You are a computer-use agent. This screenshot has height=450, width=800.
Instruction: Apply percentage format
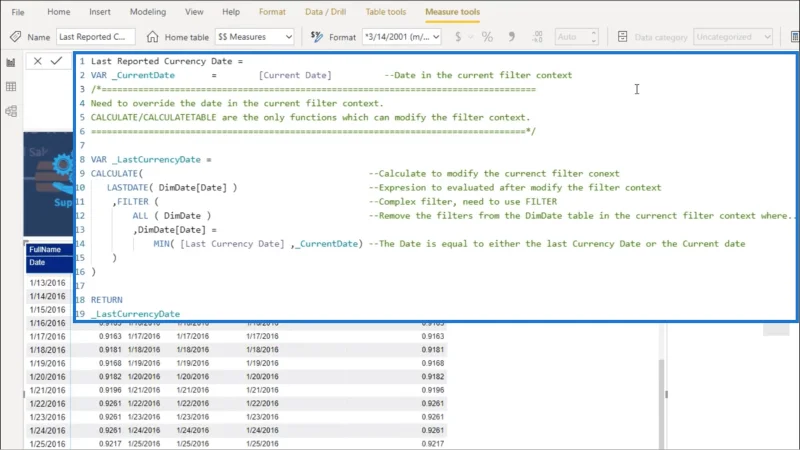point(487,37)
